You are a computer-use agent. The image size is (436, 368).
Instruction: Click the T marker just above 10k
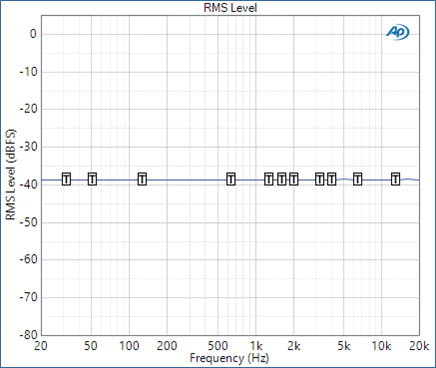coord(395,179)
